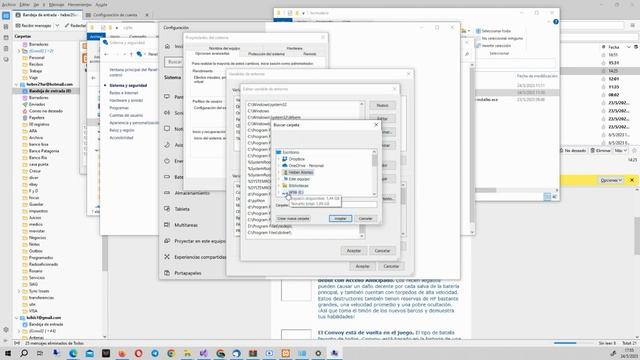Close the Configuración de cuenta tab

point(147,15)
